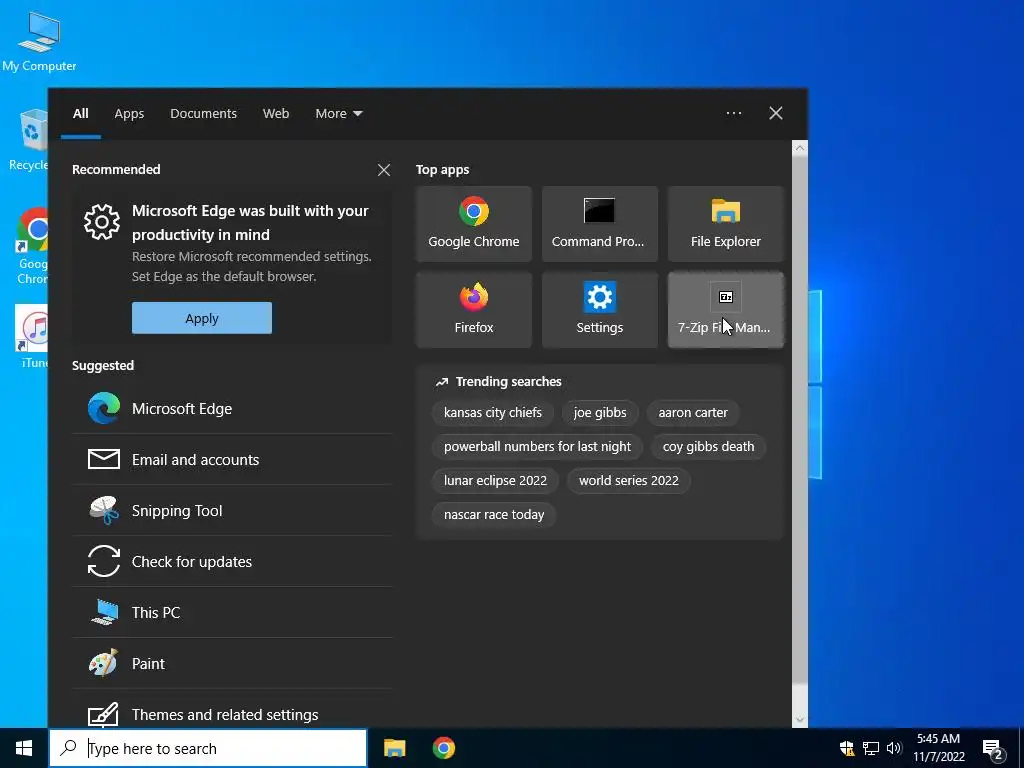Click the Trending searches heading

tap(508, 382)
